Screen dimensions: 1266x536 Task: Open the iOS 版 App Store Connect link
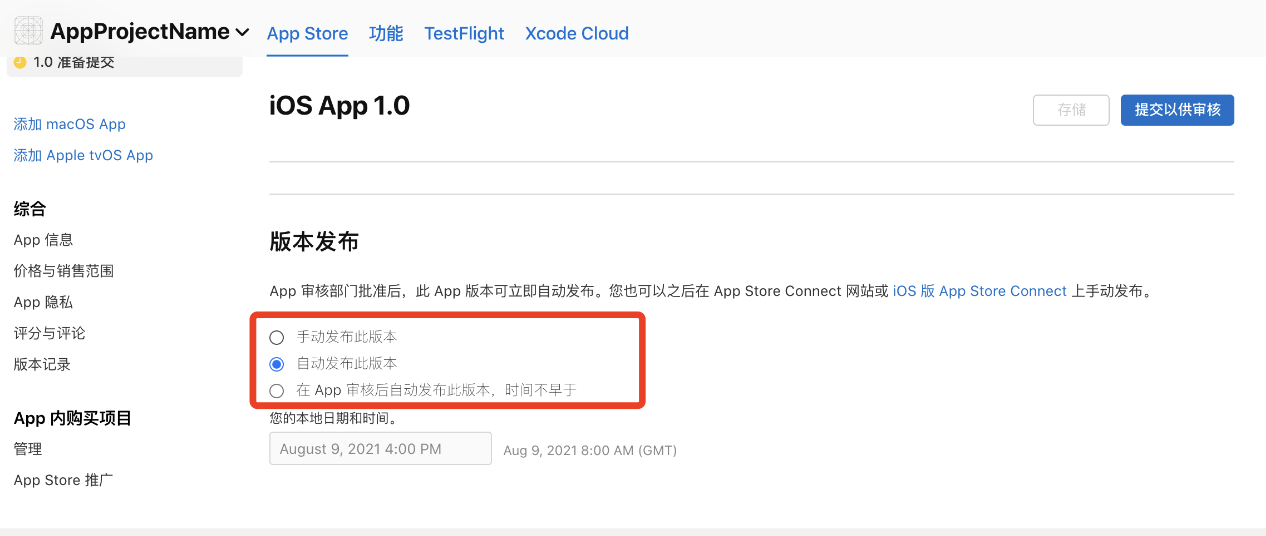click(x=980, y=291)
